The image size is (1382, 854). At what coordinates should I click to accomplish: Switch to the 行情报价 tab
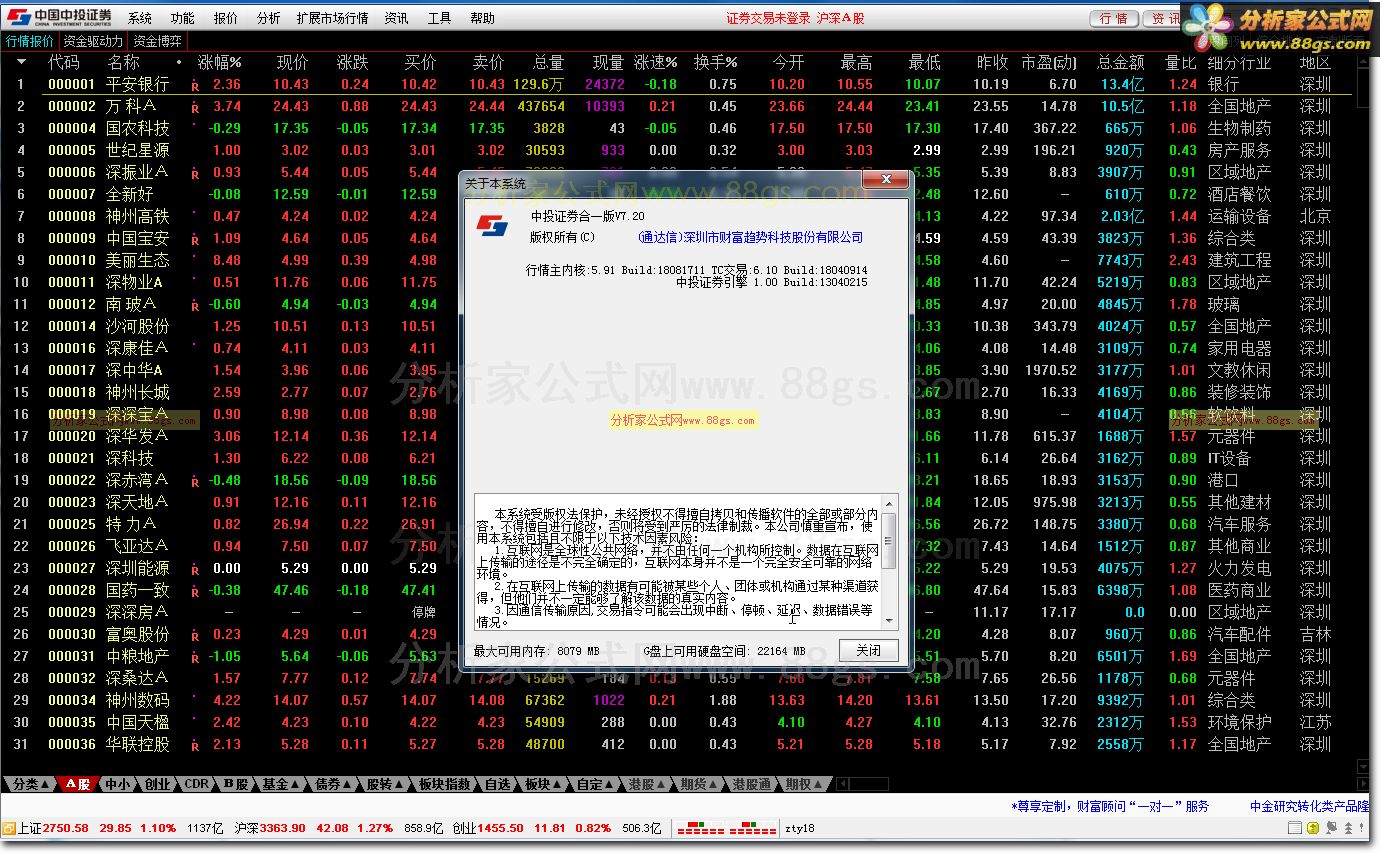click(30, 41)
